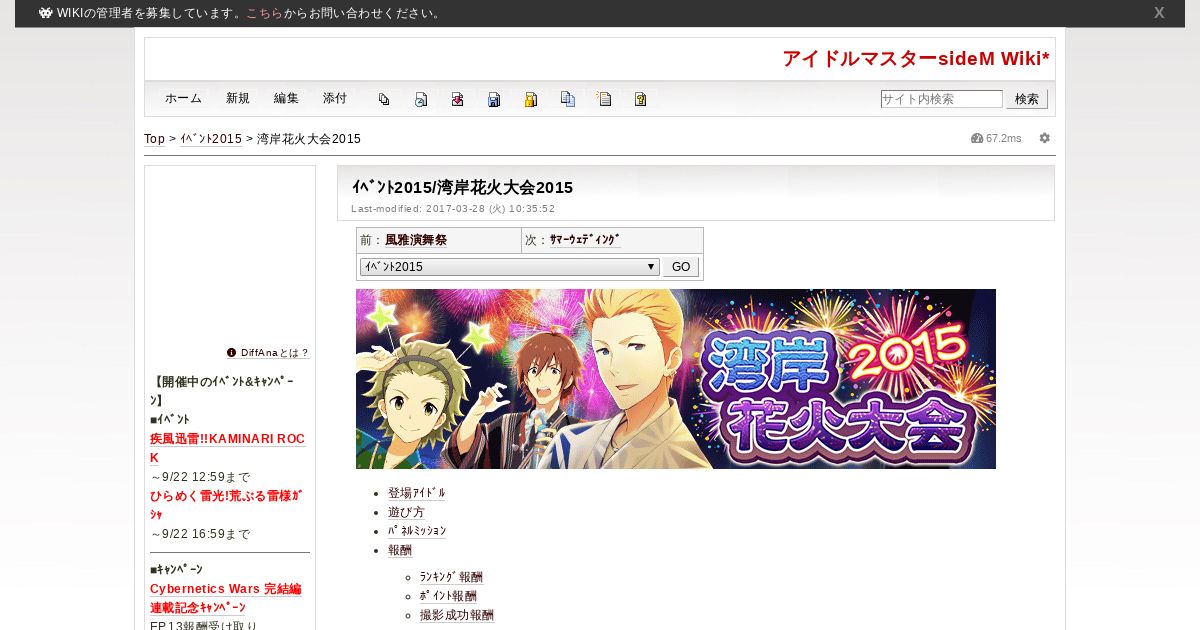Screen dimensions: 1200x630
Task: Click the Last-modified 2017-03-28 timestamp text
Action: click(x=453, y=209)
